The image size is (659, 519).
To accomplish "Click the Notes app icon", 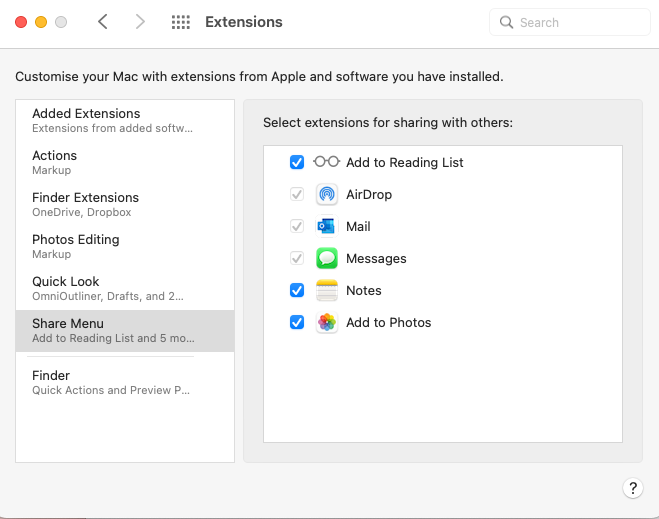I will click(327, 290).
